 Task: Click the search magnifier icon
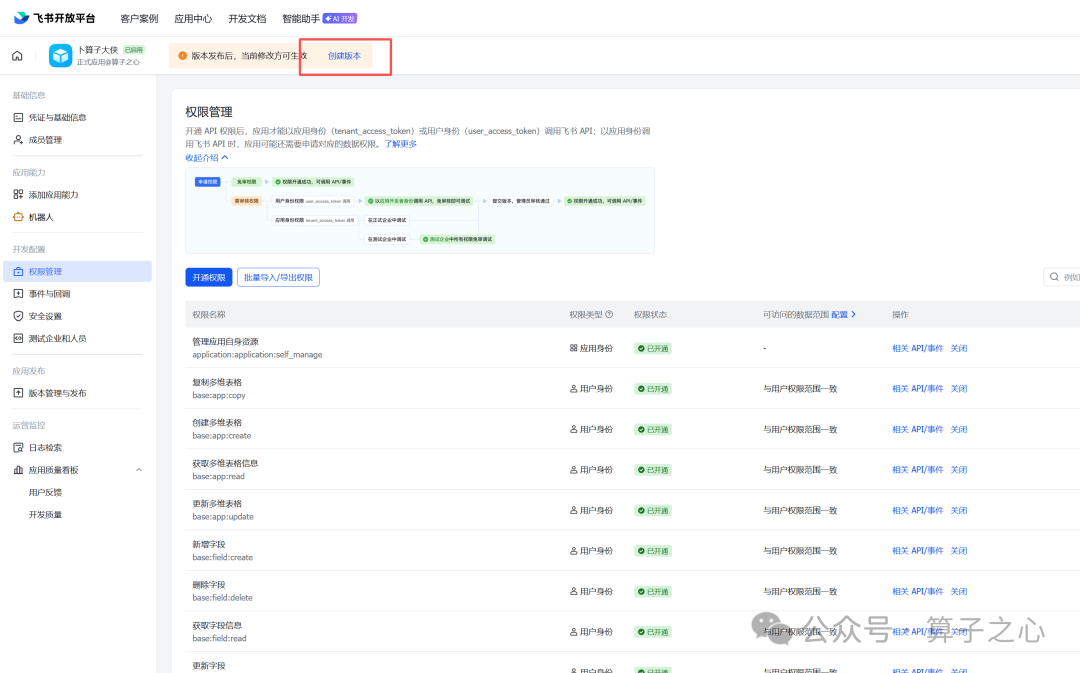click(1054, 277)
